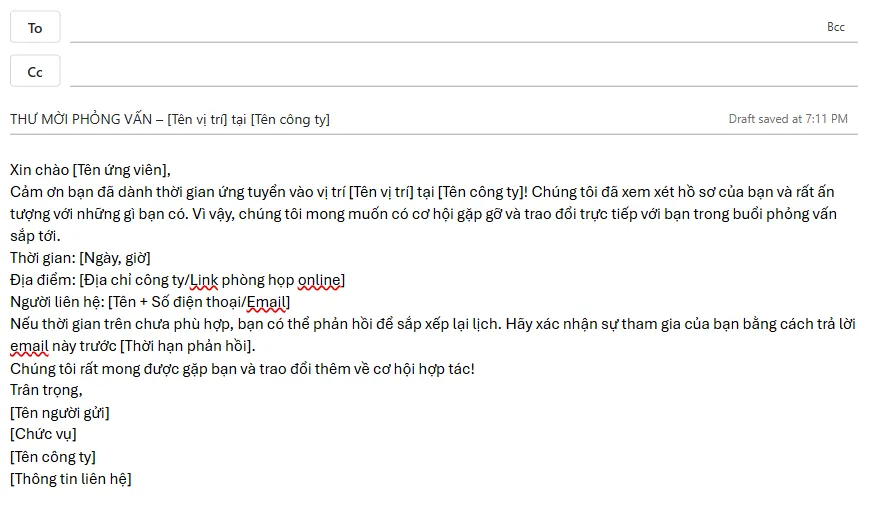The image size is (870, 515).
Task: Click the words 'sắp tới.' ending the paragraph
Action: pyautogui.click(x=35, y=236)
